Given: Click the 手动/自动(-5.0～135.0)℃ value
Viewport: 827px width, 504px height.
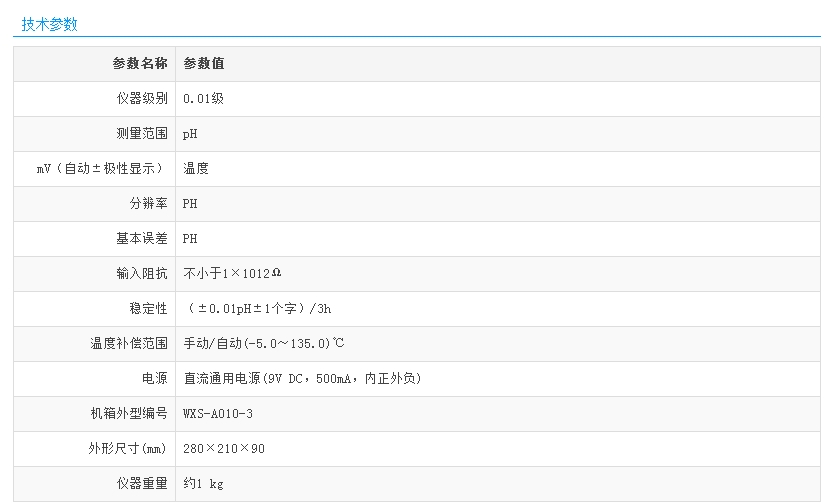Looking at the screenshot, I should (x=264, y=344).
